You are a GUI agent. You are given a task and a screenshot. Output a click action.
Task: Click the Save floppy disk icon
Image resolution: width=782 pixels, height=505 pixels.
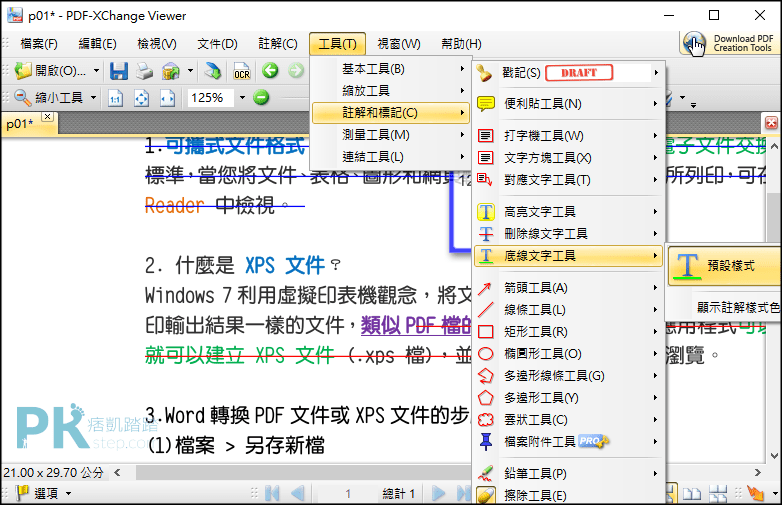pos(119,71)
